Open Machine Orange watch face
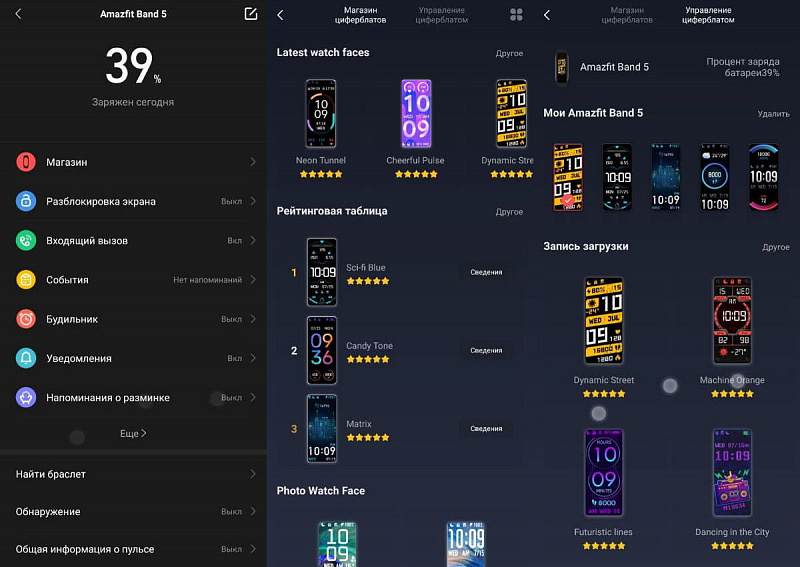 click(x=732, y=321)
